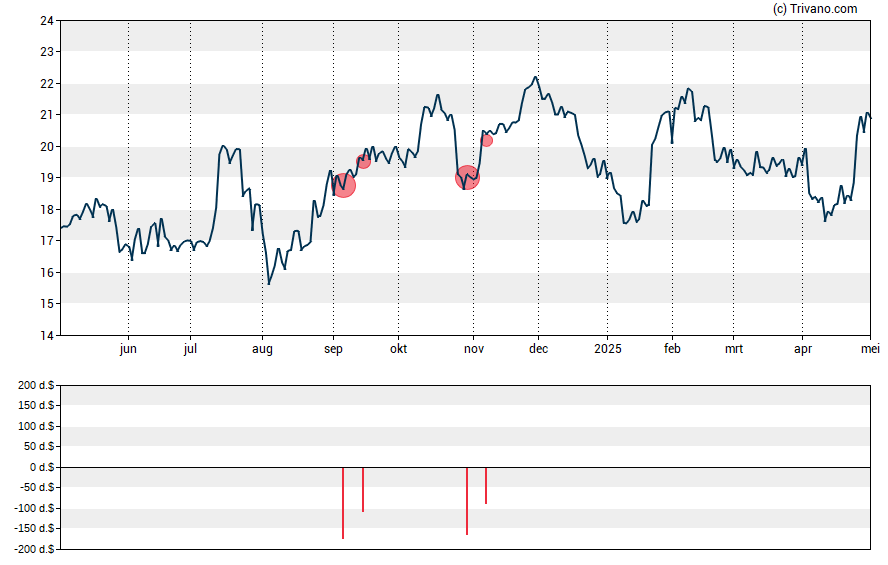
Task: Click the red bar reaching about -165 d.$
Action: pyautogui.click(x=467, y=501)
